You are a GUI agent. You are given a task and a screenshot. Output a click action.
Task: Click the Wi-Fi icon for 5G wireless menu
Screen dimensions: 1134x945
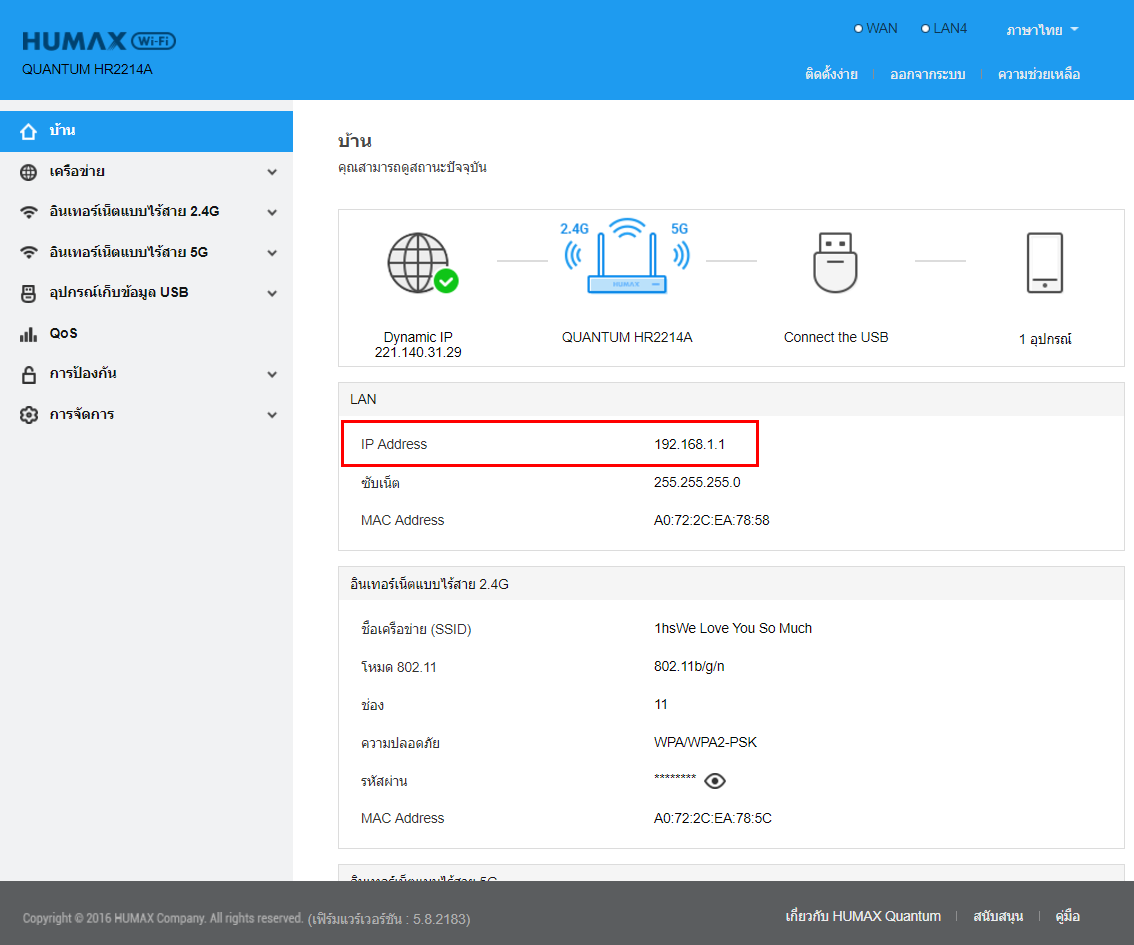pos(28,253)
